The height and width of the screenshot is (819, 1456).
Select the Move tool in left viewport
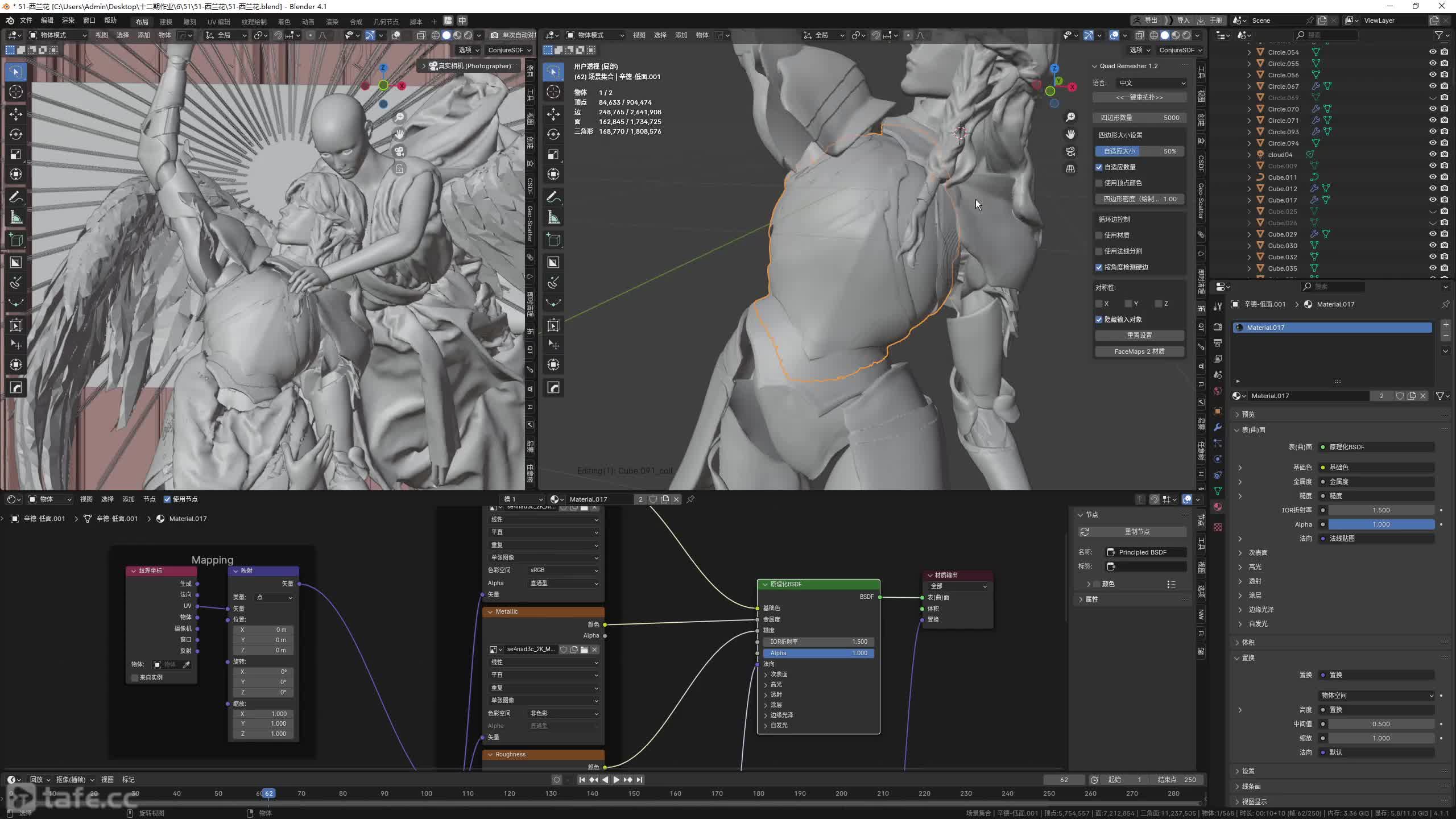point(16,114)
